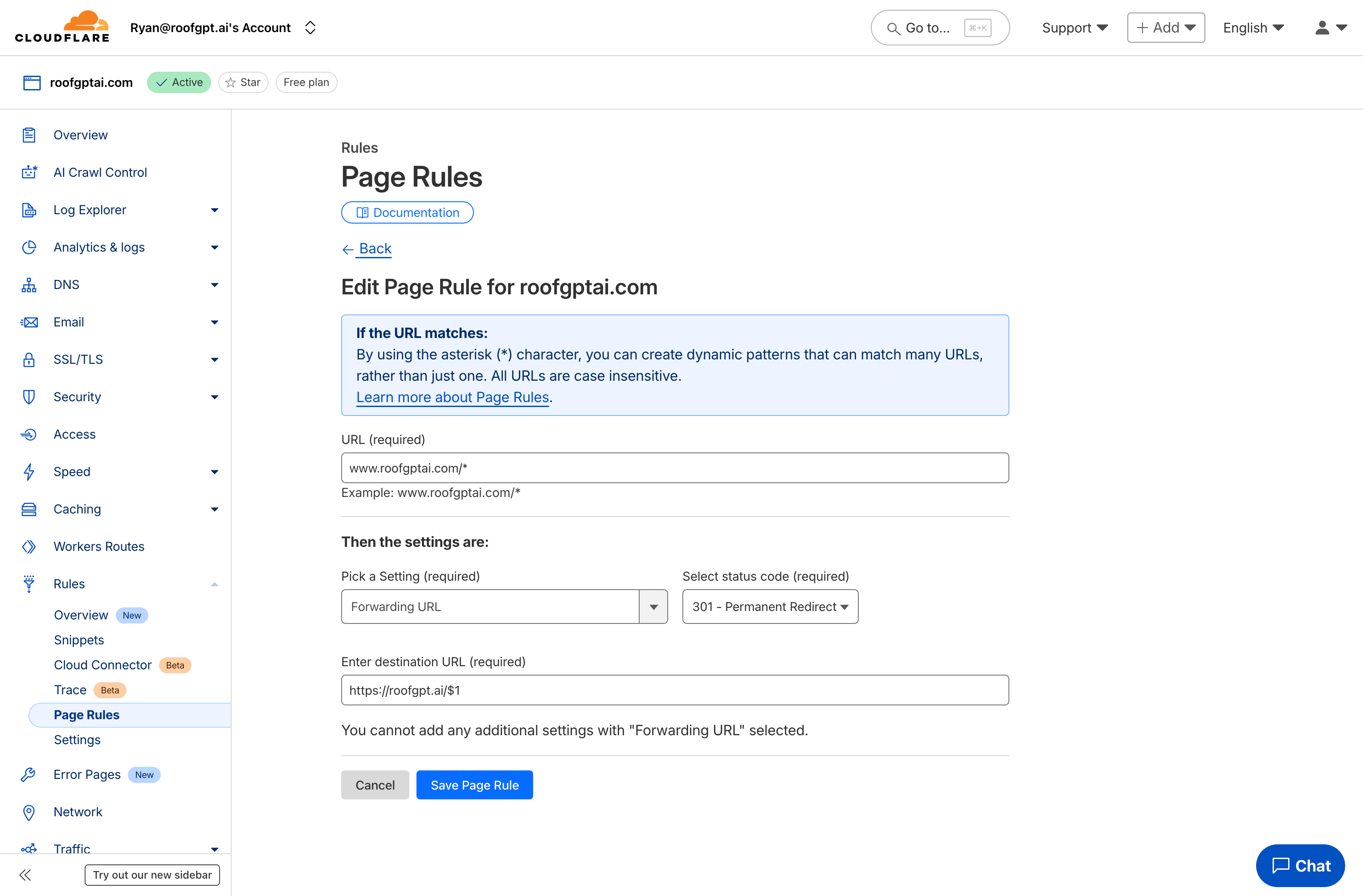Open the account profile icon

[1322, 27]
